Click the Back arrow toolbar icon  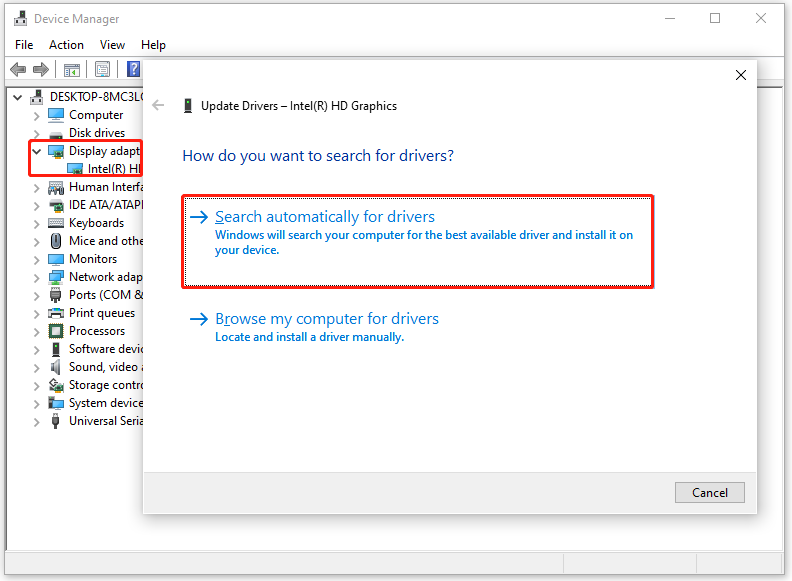click(x=18, y=69)
